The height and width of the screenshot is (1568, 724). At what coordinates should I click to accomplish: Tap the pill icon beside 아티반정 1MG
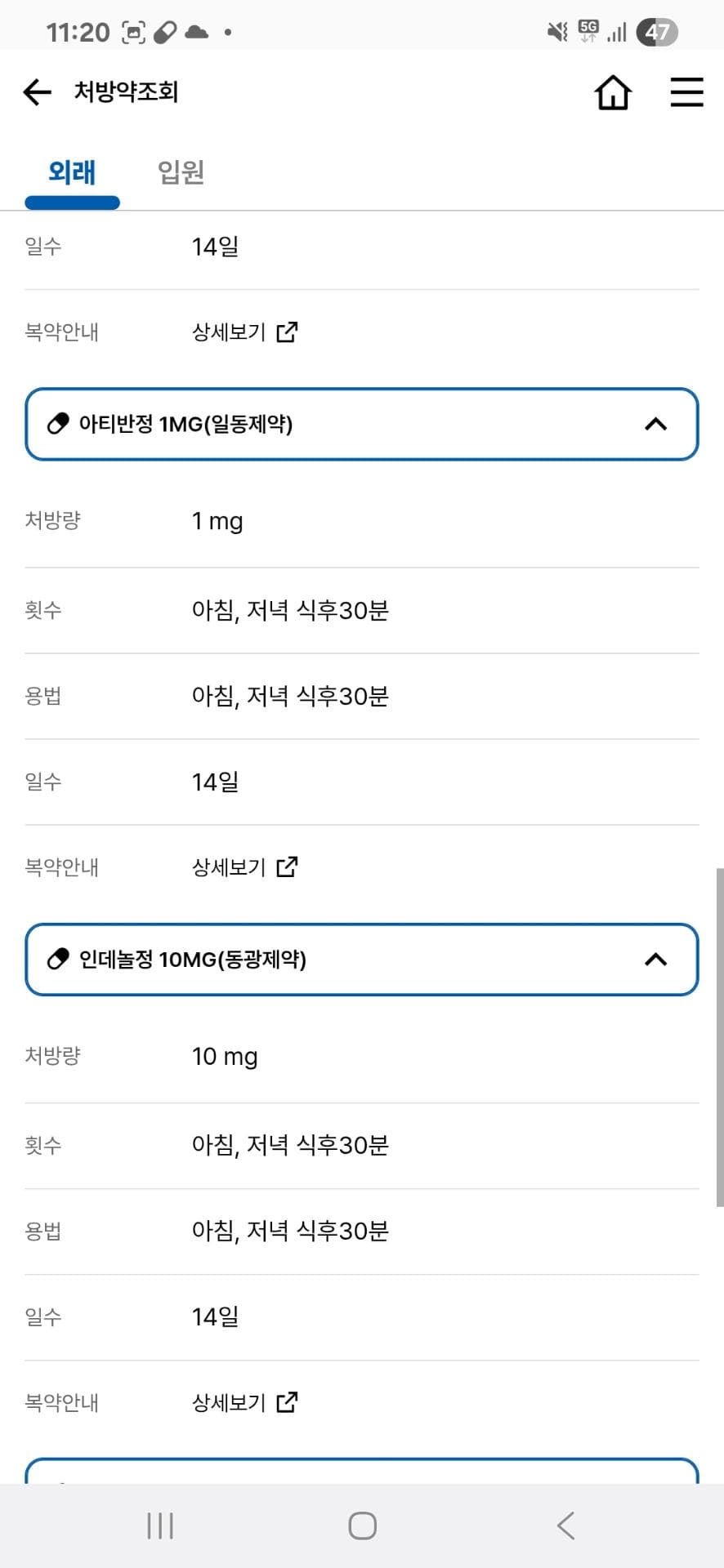pos(58,424)
